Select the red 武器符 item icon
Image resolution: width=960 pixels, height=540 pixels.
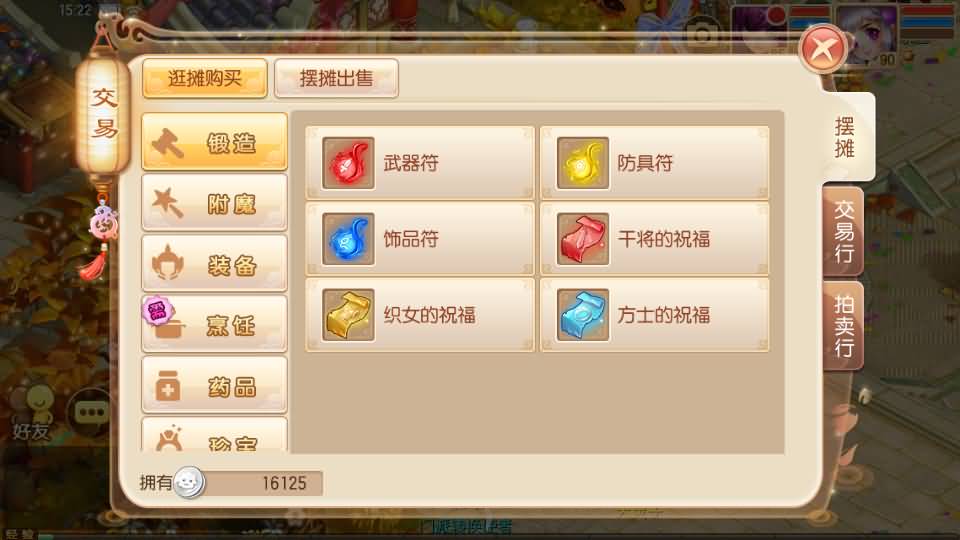point(348,163)
